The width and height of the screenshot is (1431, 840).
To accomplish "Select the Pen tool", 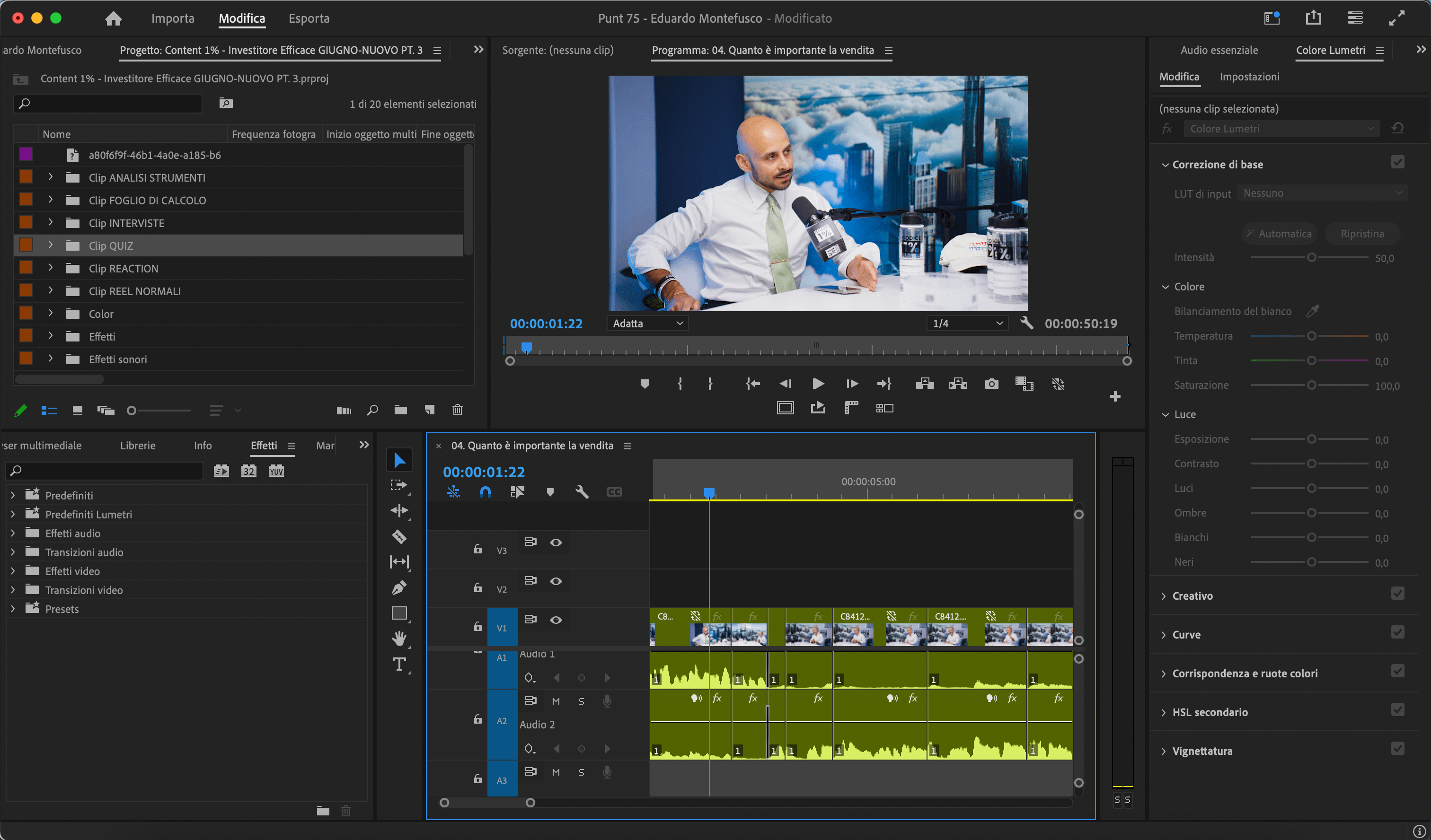I will (x=399, y=587).
